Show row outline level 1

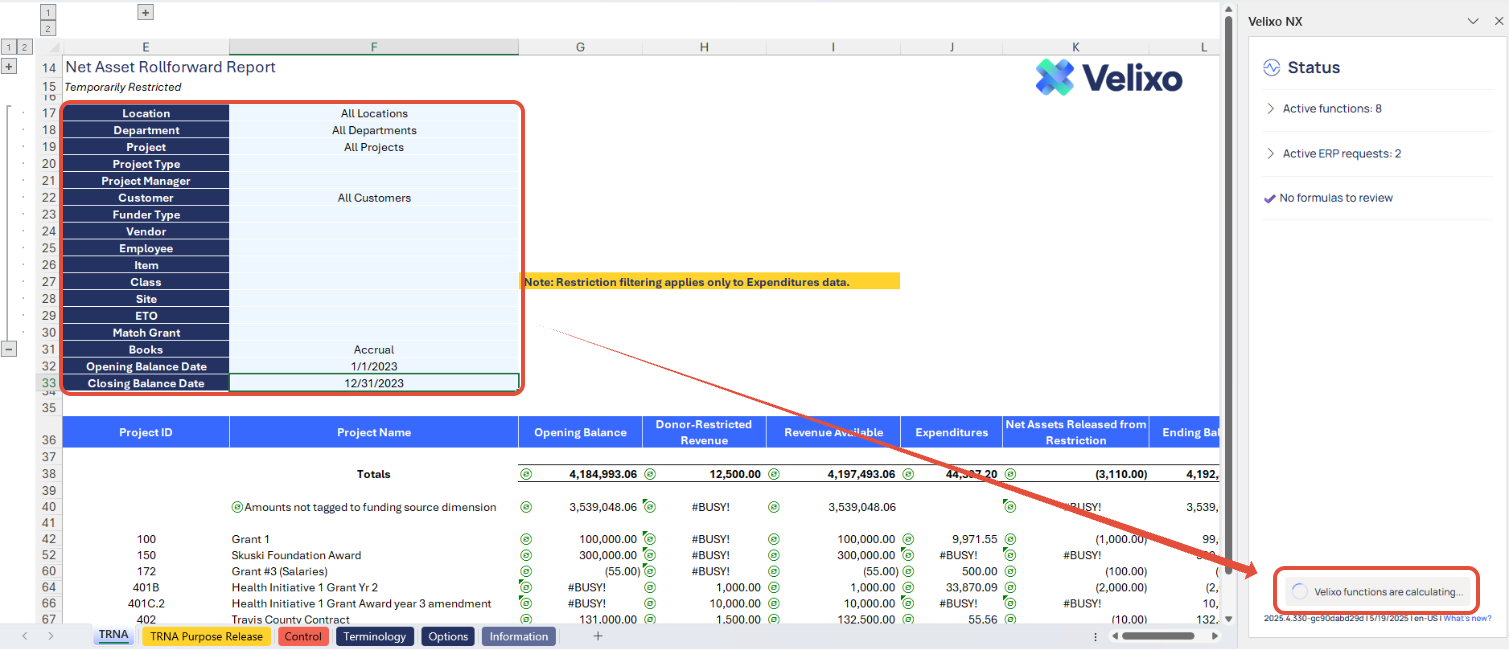pyautogui.click(x=9, y=47)
